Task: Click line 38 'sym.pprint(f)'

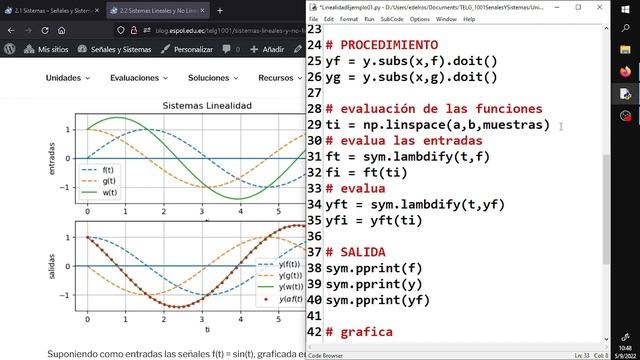Action: coord(374,268)
